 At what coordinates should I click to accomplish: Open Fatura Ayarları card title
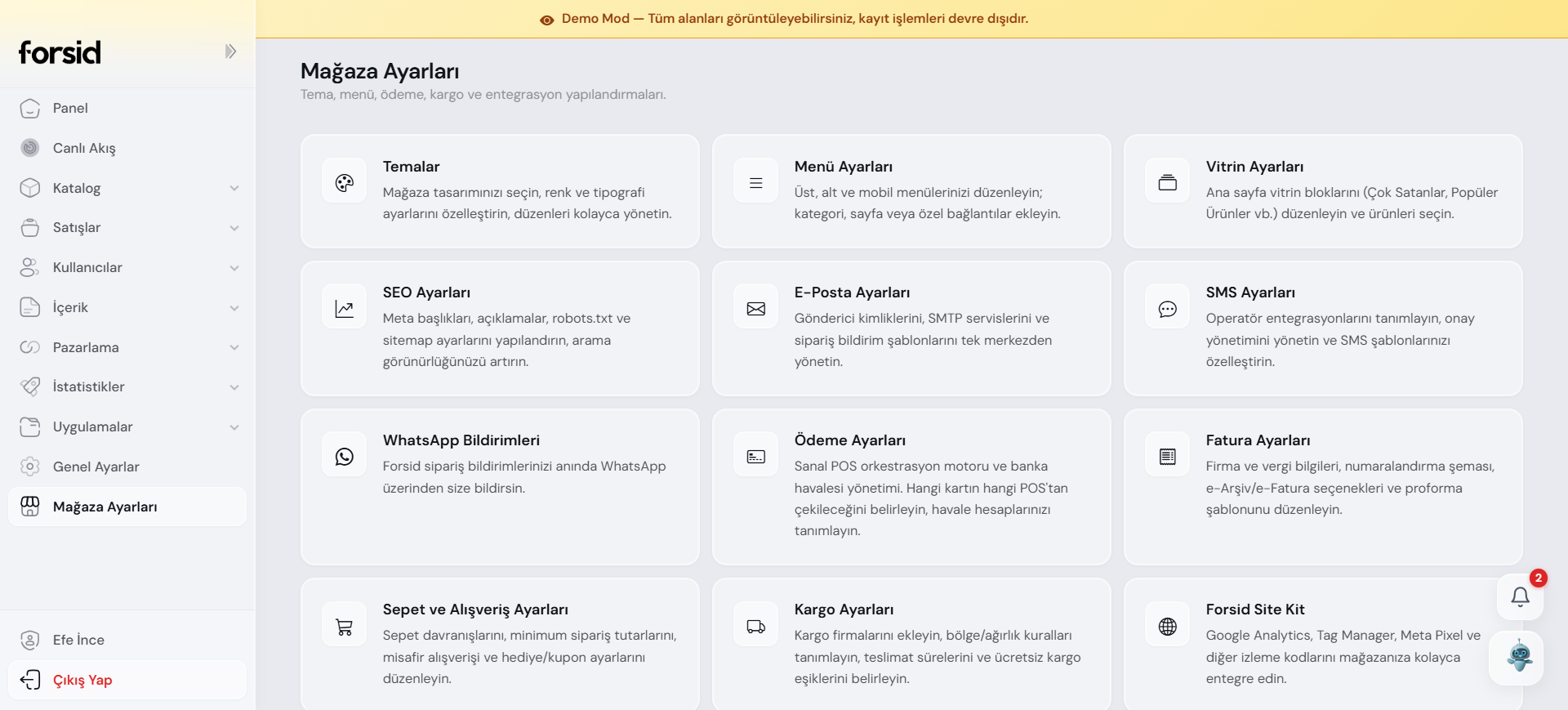[x=1258, y=440]
